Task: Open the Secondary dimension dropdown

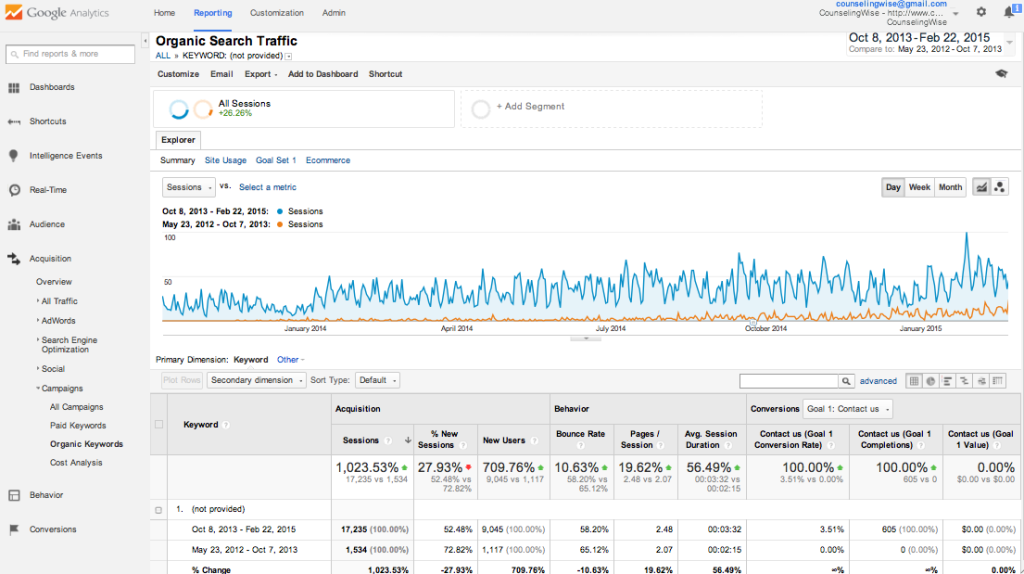Action: [257, 380]
